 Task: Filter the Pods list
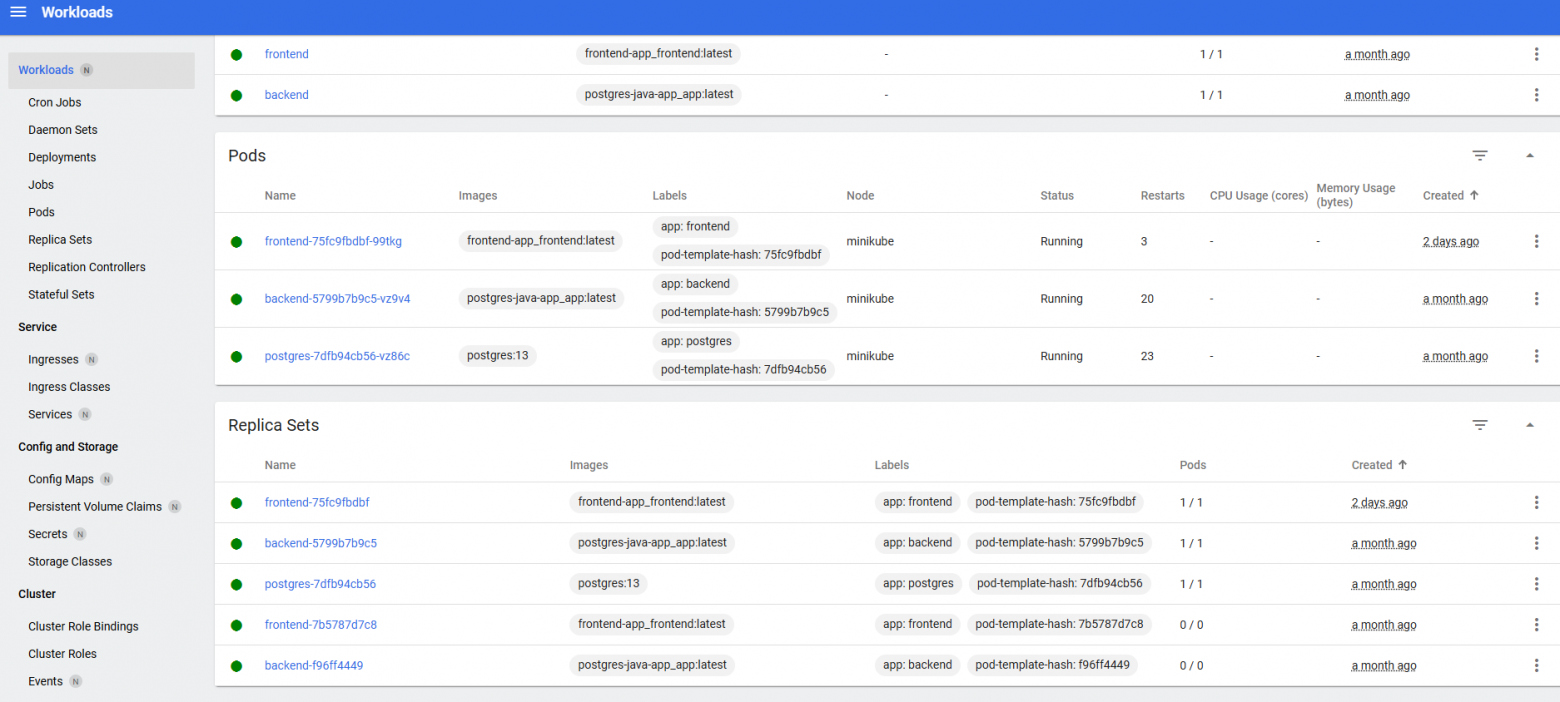click(1480, 156)
